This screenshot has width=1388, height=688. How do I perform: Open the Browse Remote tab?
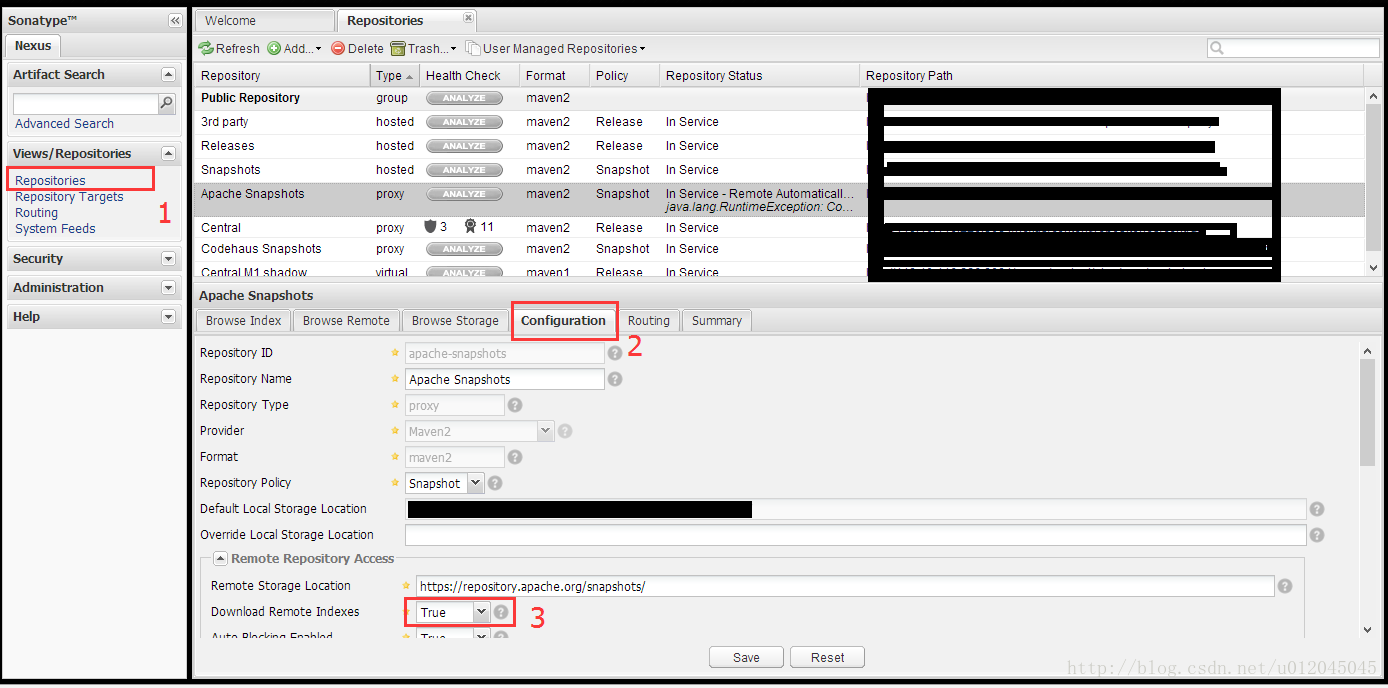pyautogui.click(x=346, y=321)
